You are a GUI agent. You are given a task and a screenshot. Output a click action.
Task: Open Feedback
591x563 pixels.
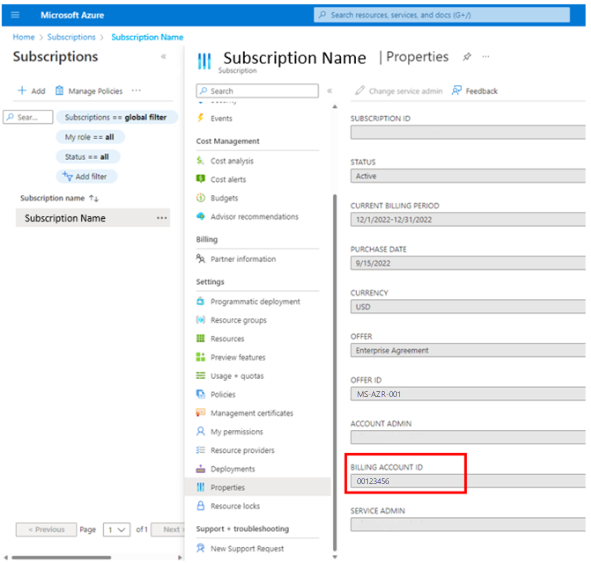coord(475,91)
